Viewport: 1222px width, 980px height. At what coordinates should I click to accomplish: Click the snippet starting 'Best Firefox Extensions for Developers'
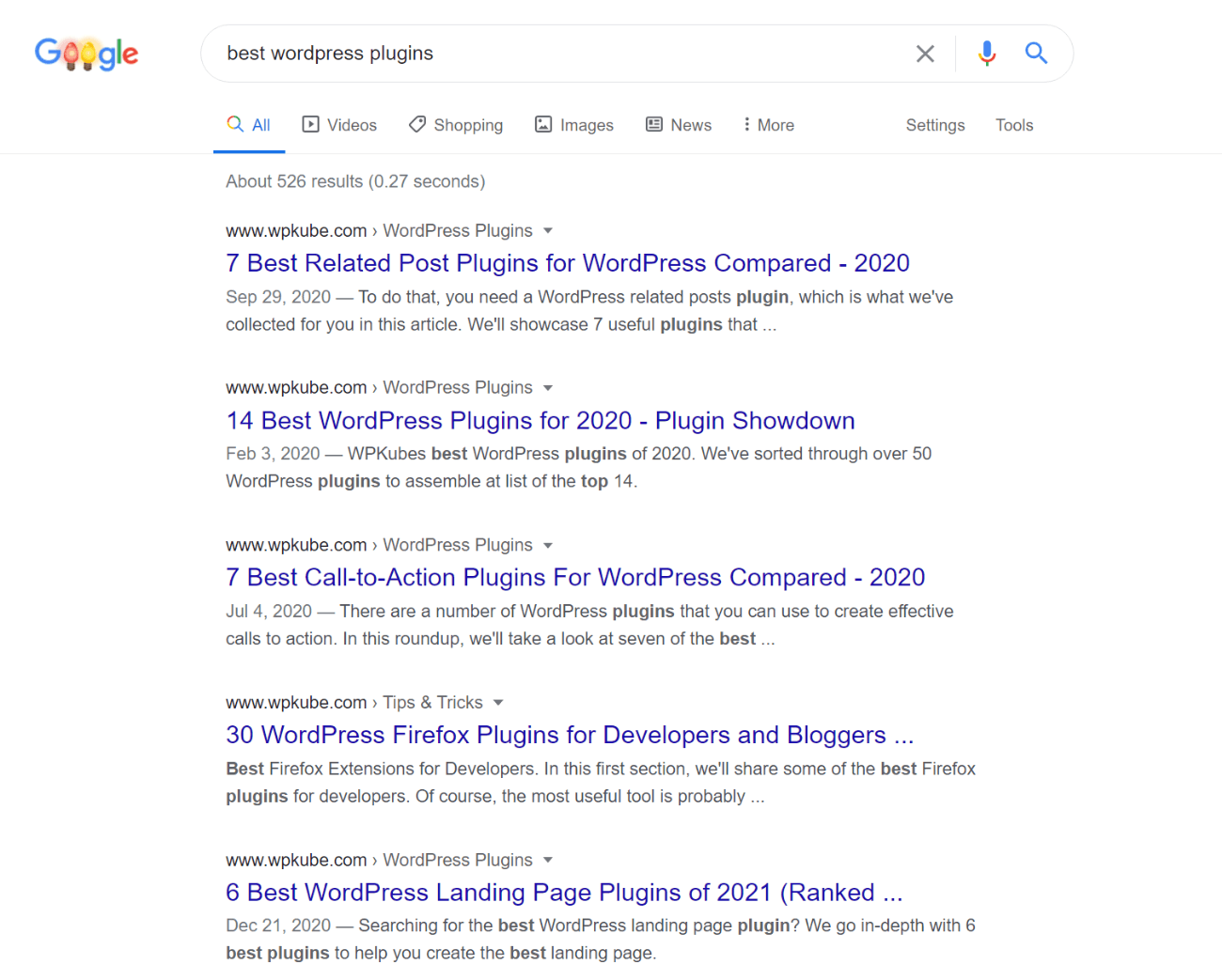[601, 783]
